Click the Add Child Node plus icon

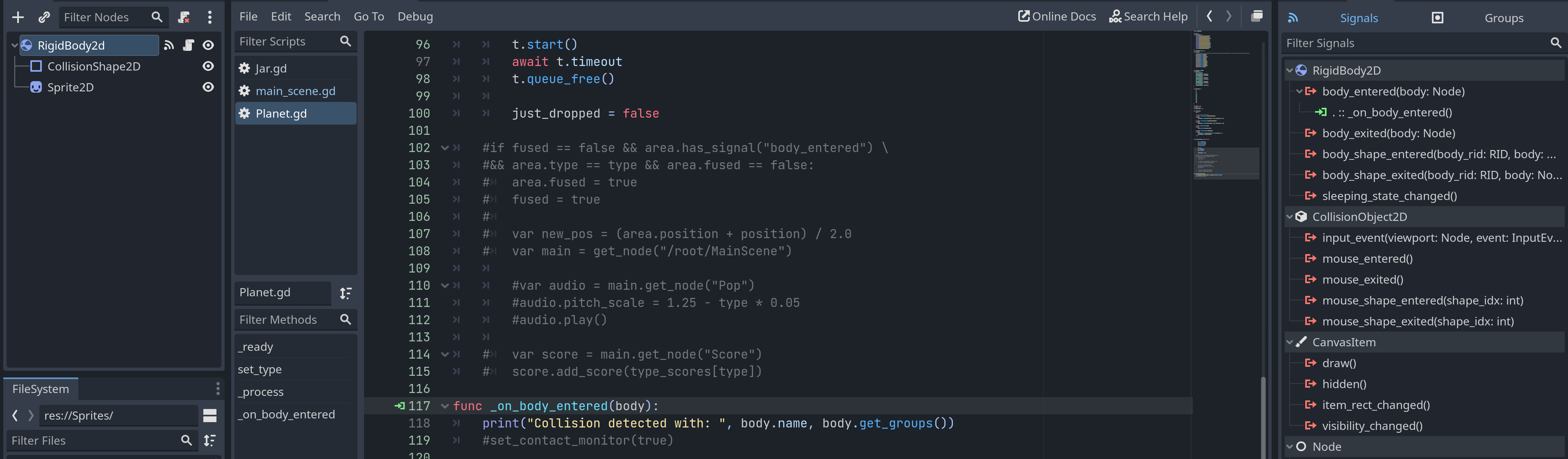click(x=18, y=17)
